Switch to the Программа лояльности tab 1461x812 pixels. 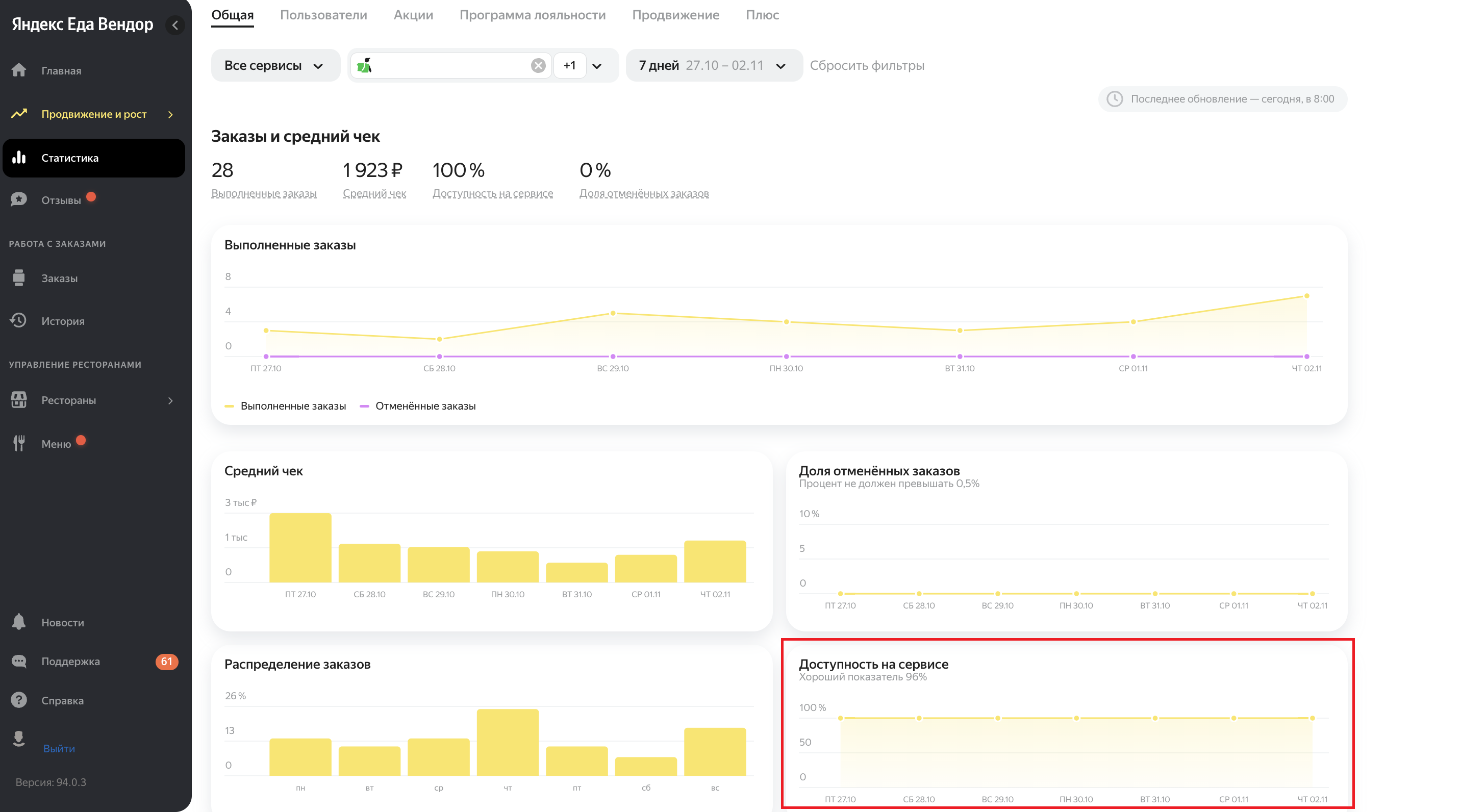532,15
